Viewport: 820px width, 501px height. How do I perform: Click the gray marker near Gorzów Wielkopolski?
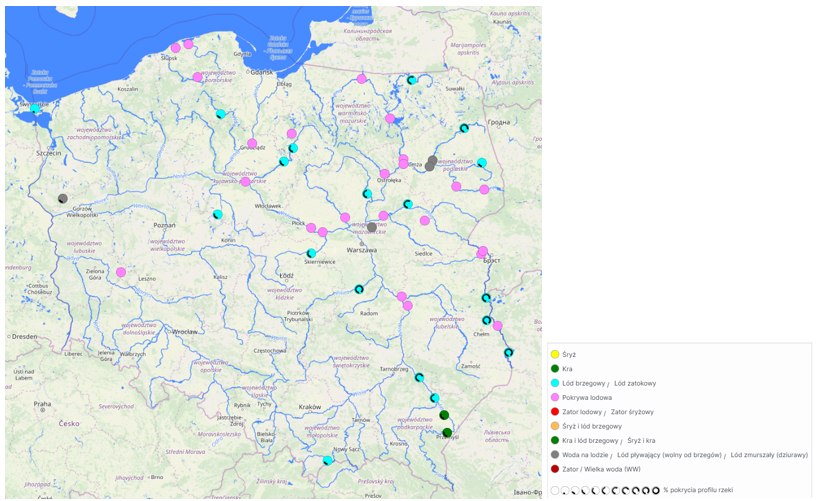coord(63,198)
